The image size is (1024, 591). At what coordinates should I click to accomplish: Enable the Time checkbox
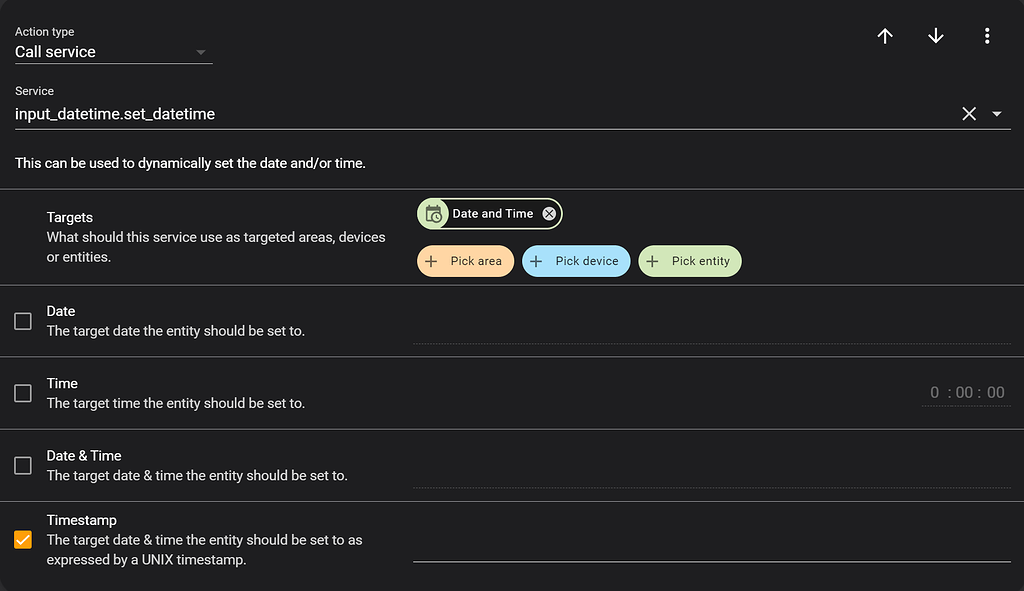[23, 393]
